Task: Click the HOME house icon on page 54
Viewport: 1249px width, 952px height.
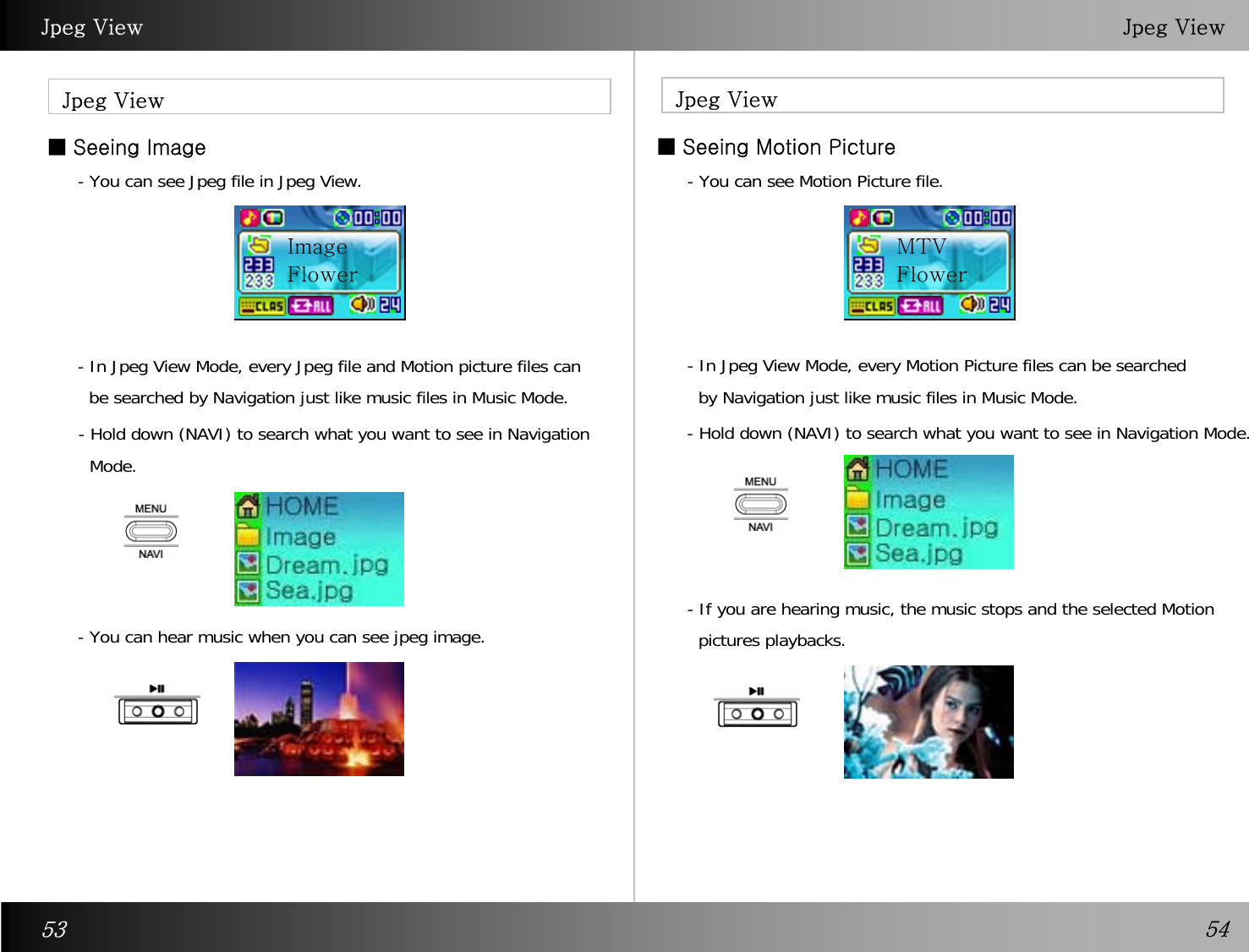Action: click(857, 469)
